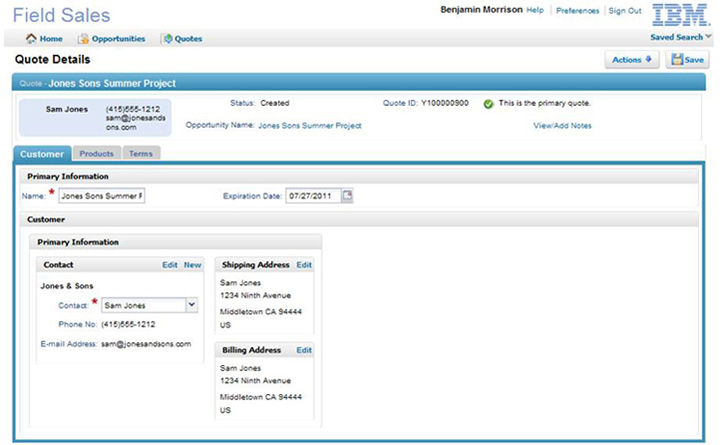Image resolution: width=720 pixels, height=445 pixels.
Task: Edit the Shipping Address
Action: [304, 265]
